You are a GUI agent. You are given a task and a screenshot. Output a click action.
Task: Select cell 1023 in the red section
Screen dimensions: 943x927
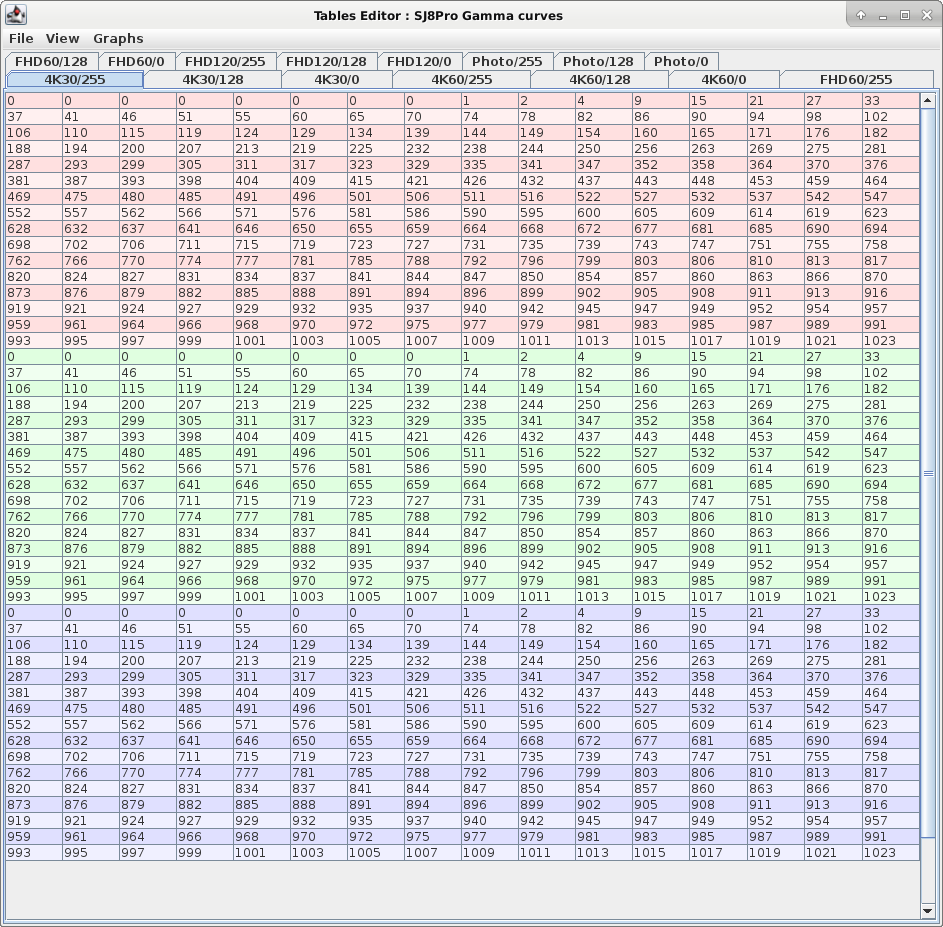891,340
